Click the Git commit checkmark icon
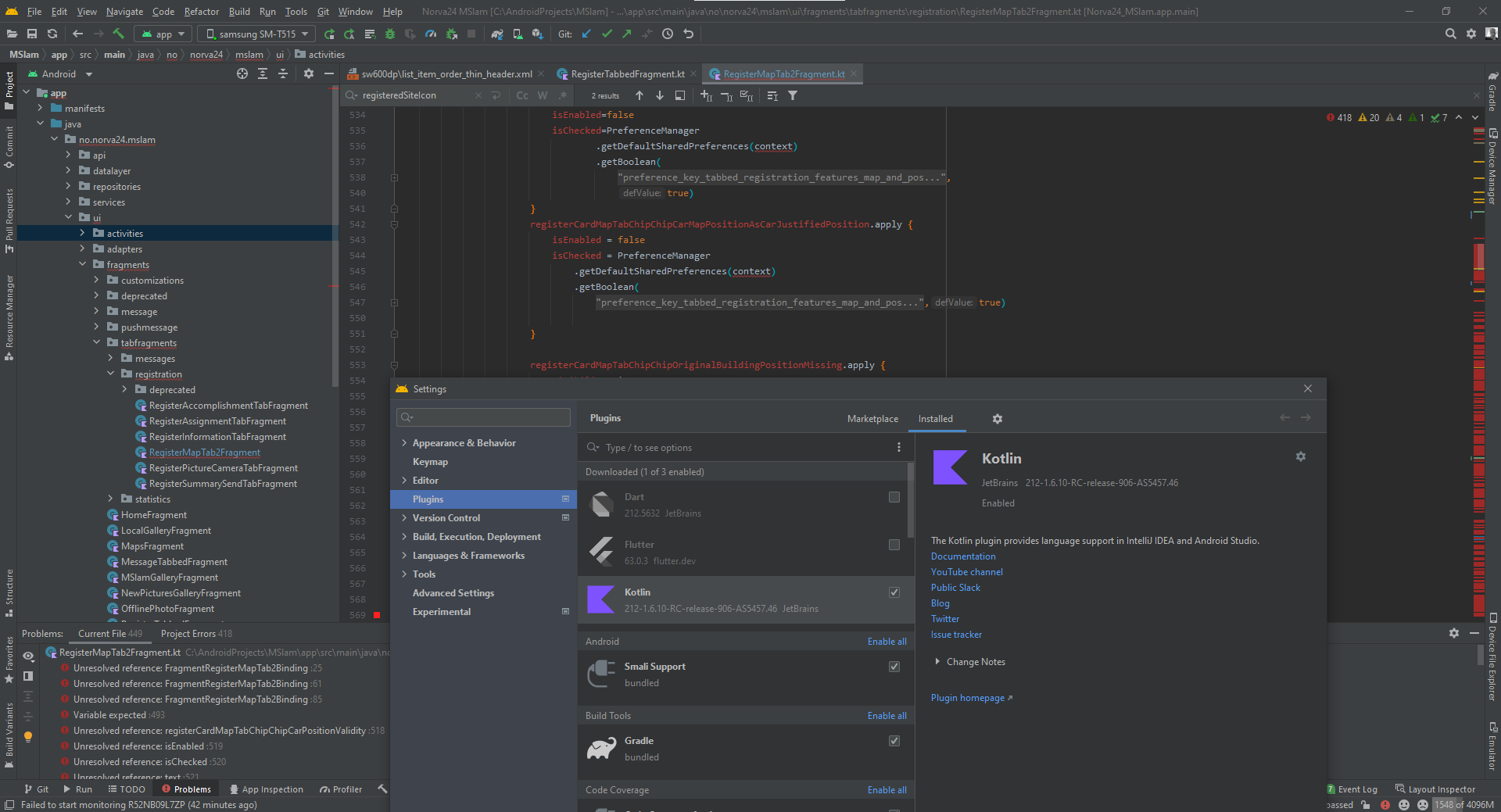The image size is (1501, 812). 607,34
